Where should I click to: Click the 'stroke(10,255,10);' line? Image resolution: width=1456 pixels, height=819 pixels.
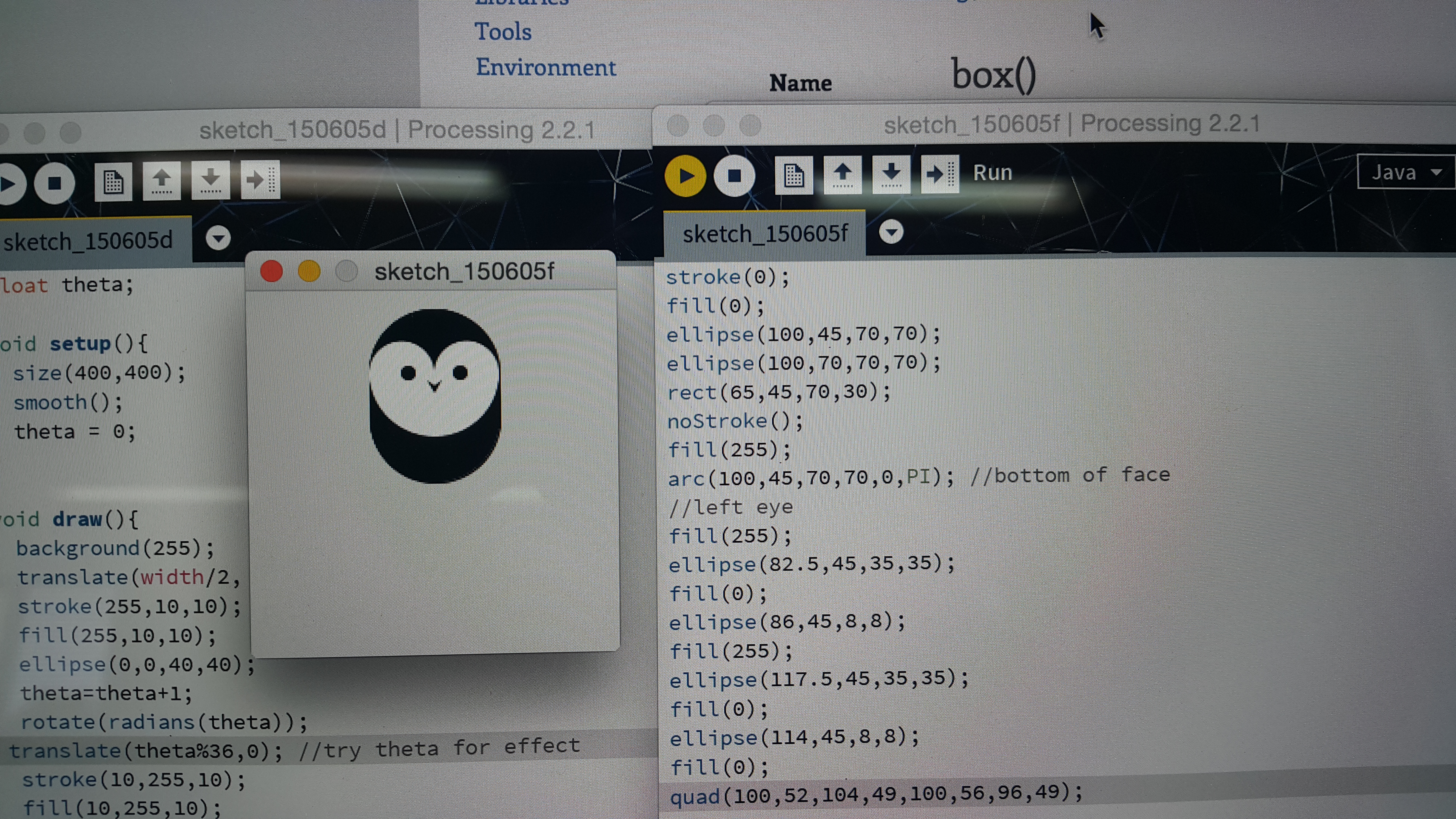point(134,780)
